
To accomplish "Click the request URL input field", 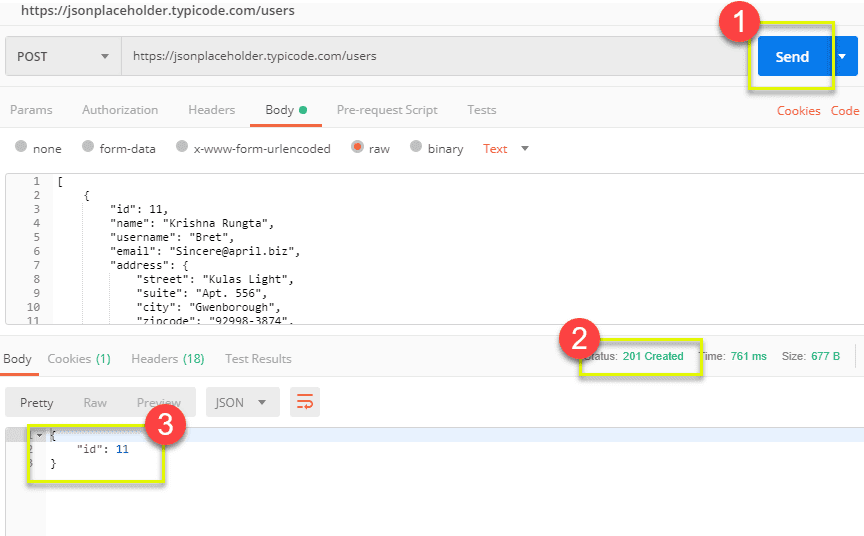I will click(x=430, y=57).
